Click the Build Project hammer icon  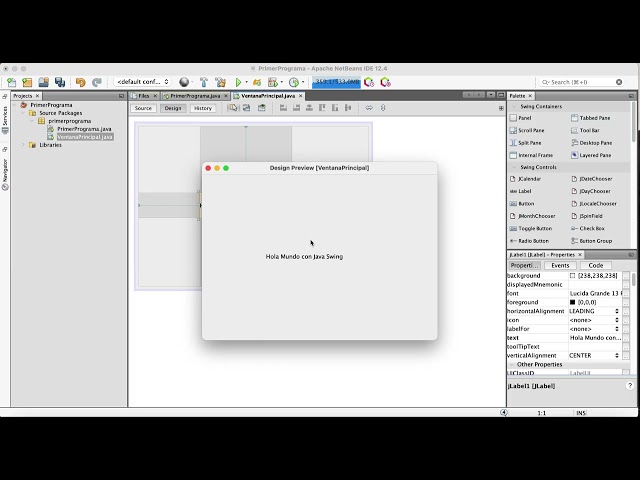tap(204, 82)
